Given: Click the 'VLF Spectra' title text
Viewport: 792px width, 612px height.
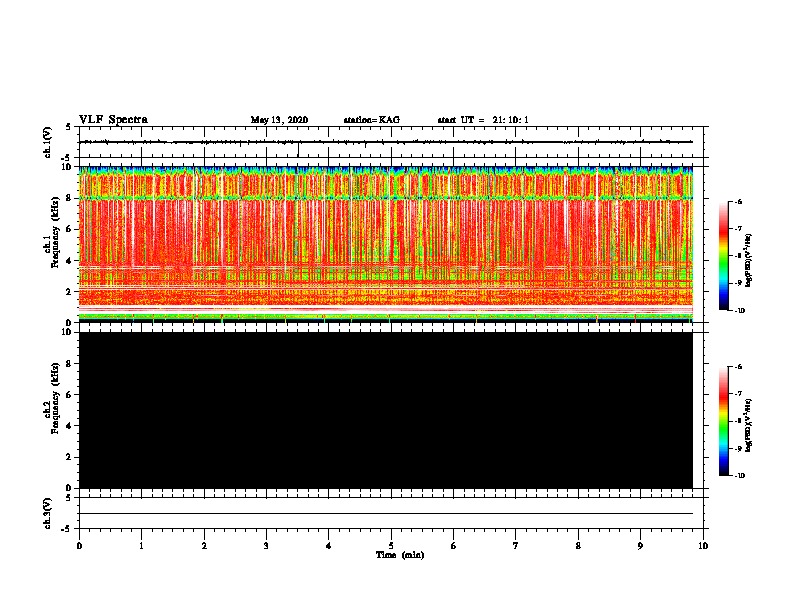Looking at the screenshot, I should (x=113, y=120).
